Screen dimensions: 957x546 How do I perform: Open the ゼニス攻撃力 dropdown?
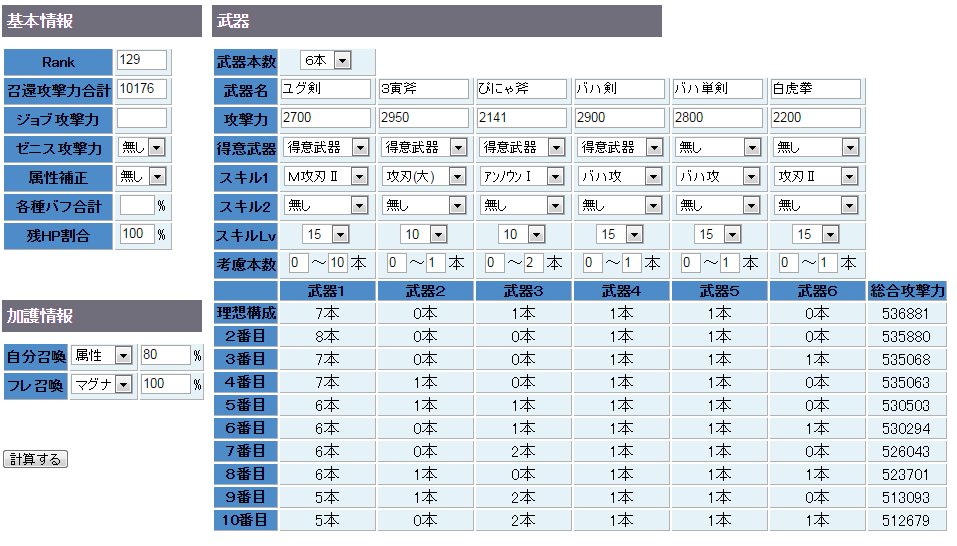[x=142, y=148]
